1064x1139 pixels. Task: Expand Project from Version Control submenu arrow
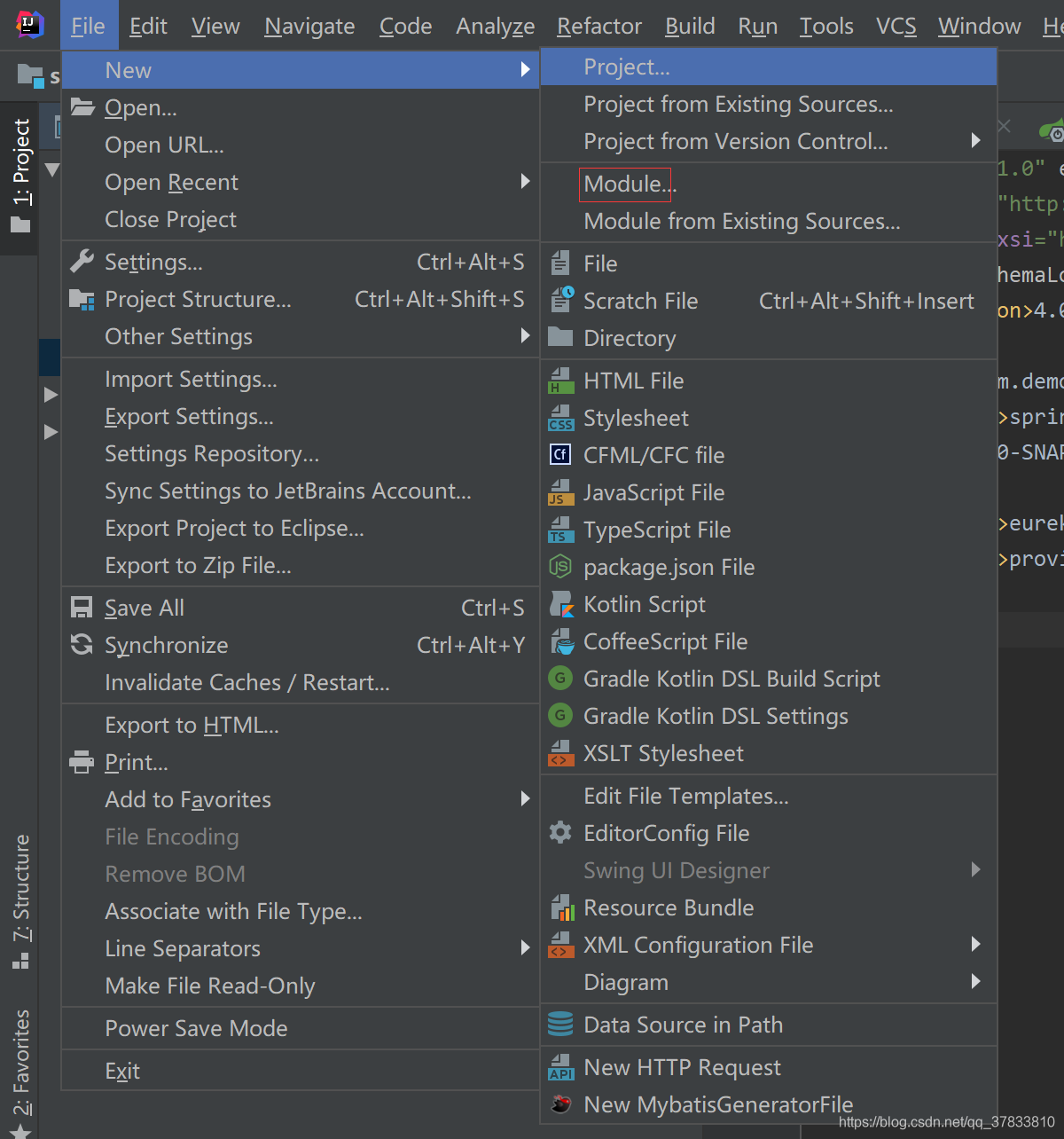pyautogui.click(x=975, y=140)
